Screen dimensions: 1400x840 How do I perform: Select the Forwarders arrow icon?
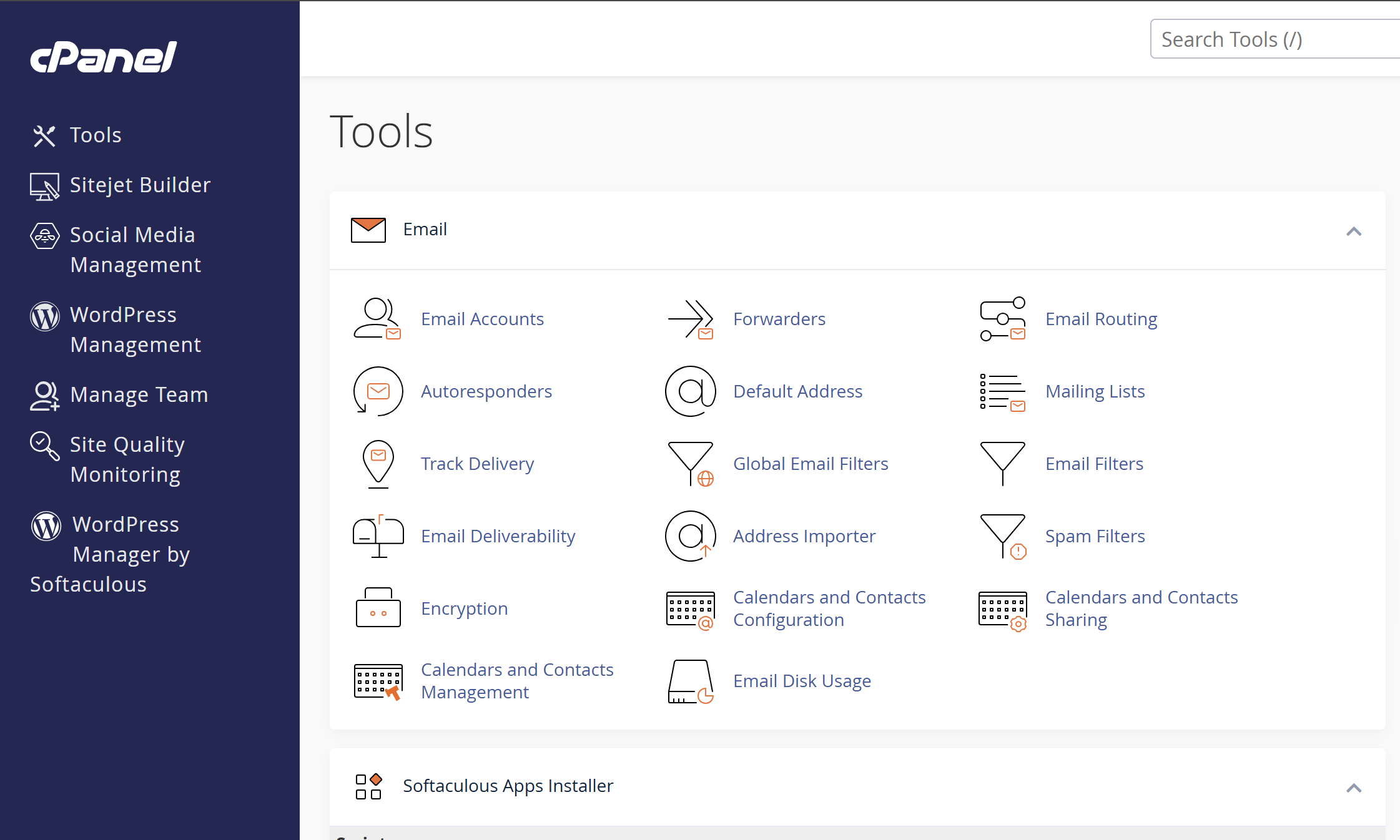click(689, 319)
